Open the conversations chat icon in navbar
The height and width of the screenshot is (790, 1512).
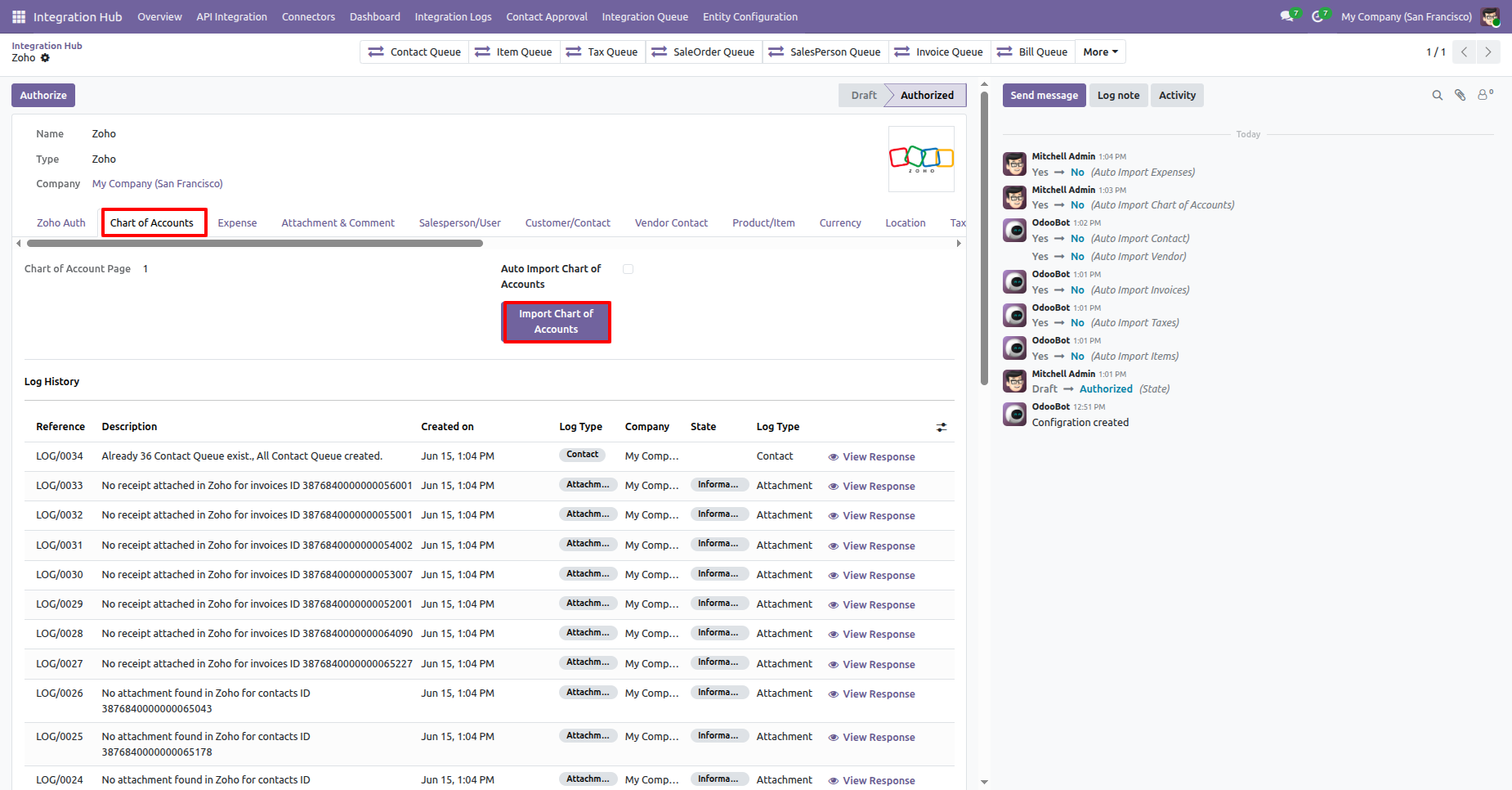click(x=1289, y=16)
